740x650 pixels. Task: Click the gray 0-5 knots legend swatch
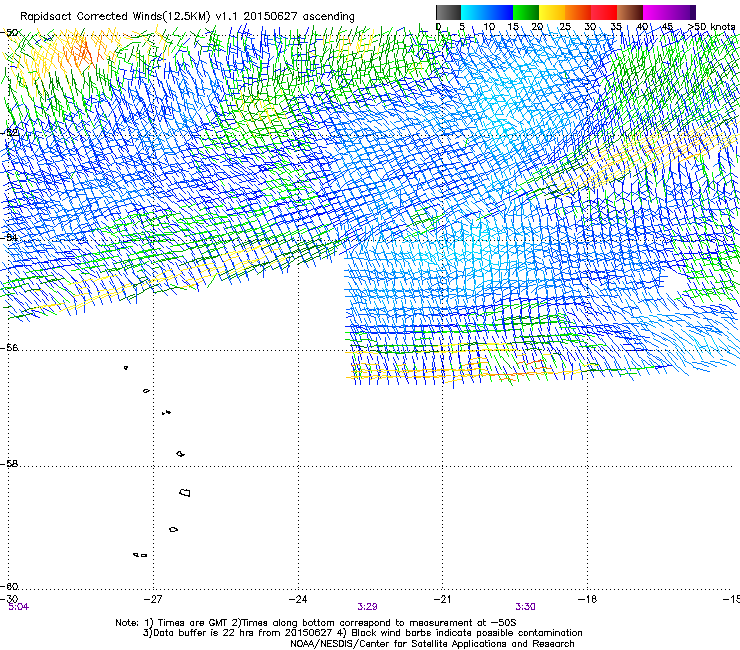[x=448, y=12]
